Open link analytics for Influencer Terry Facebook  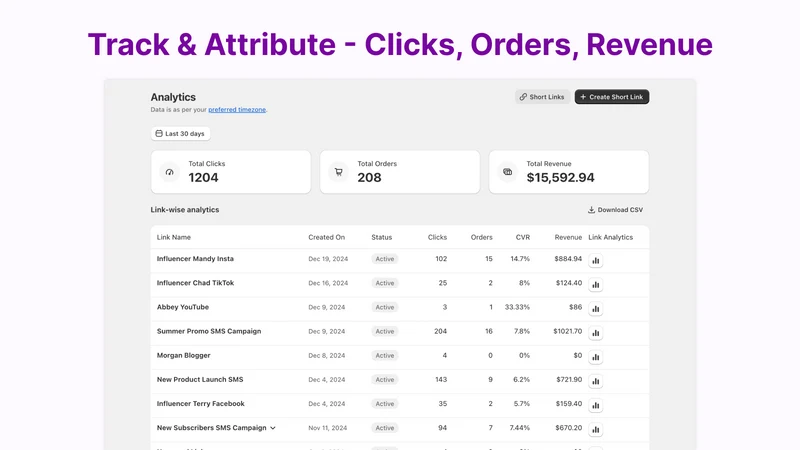595,405
